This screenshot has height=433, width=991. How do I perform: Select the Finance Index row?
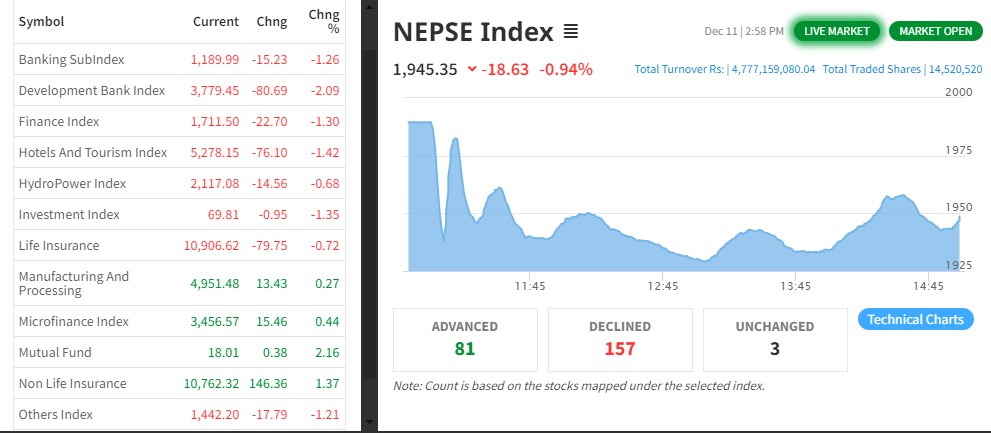coord(59,121)
